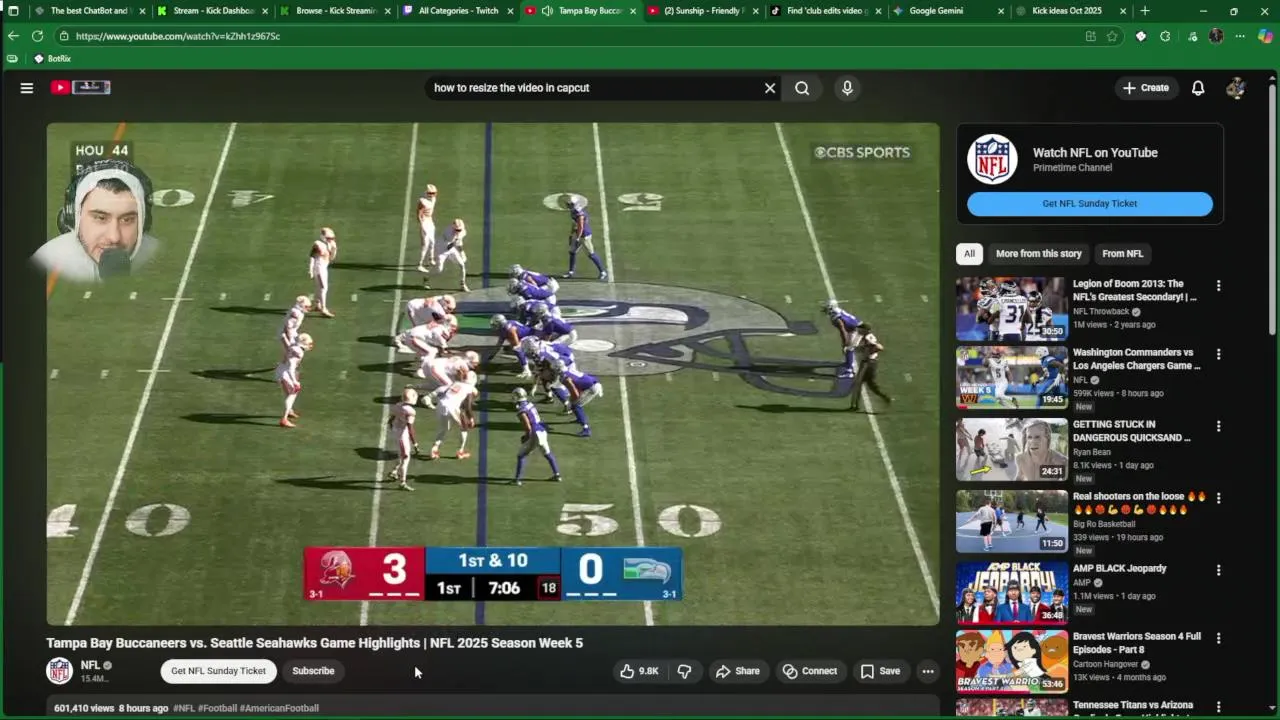Open the YouTube guide hamburger menu
Viewport: 1280px width, 720px height.
tap(27, 88)
